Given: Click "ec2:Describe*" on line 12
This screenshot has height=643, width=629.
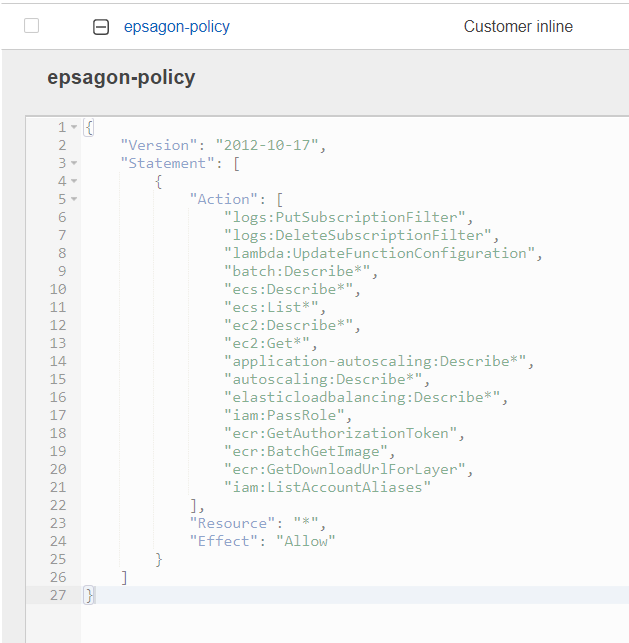Looking at the screenshot, I should pos(288,326).
